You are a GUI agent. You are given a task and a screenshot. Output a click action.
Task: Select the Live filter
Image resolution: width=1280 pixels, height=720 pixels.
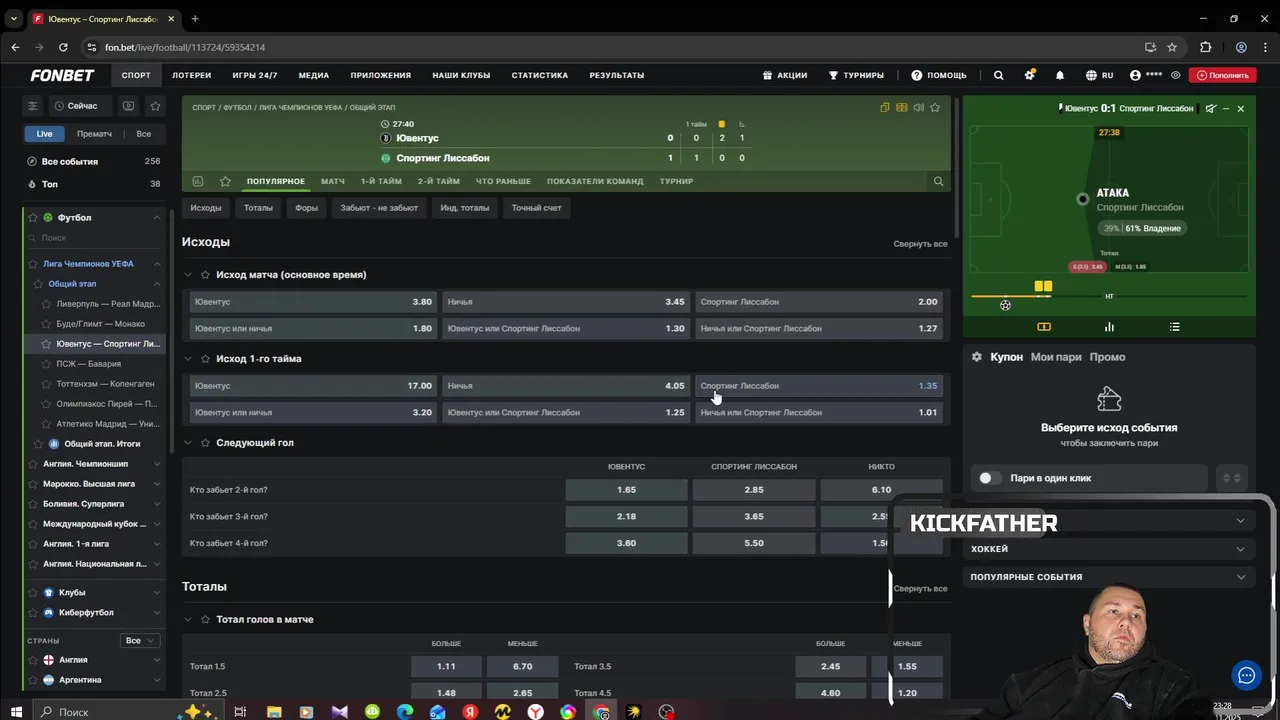click(x=45, y=133)
